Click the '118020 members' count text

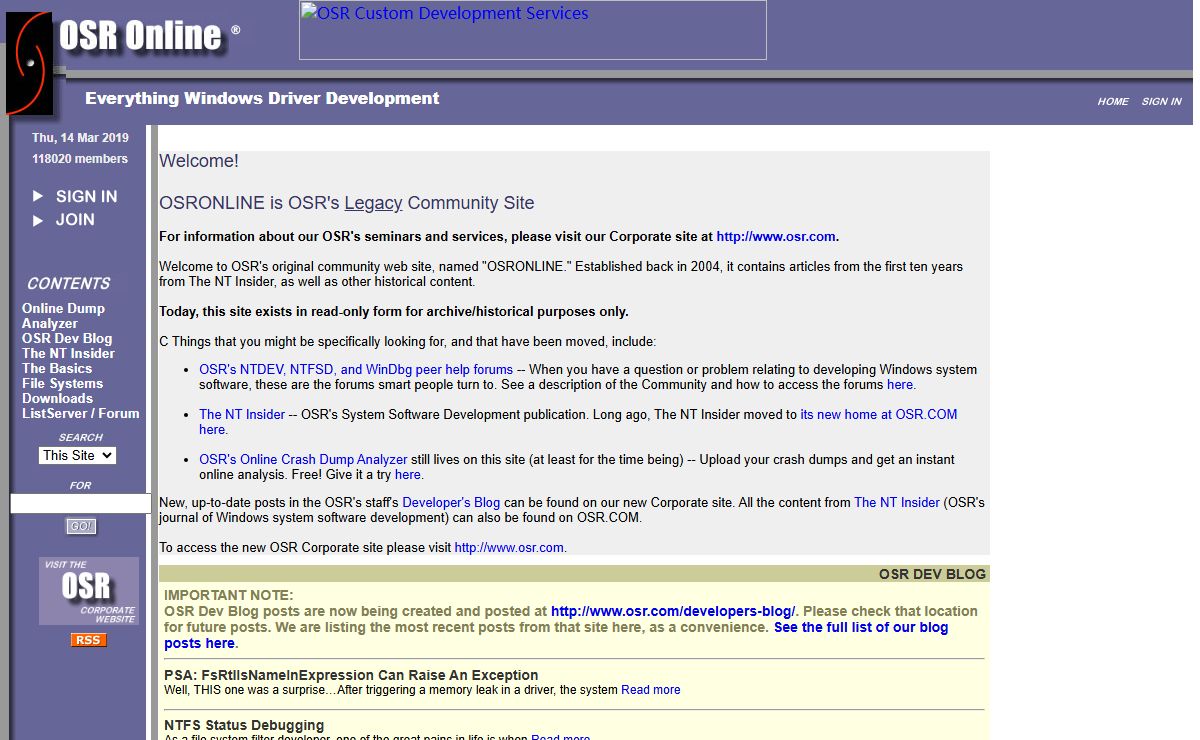point(80,159)
